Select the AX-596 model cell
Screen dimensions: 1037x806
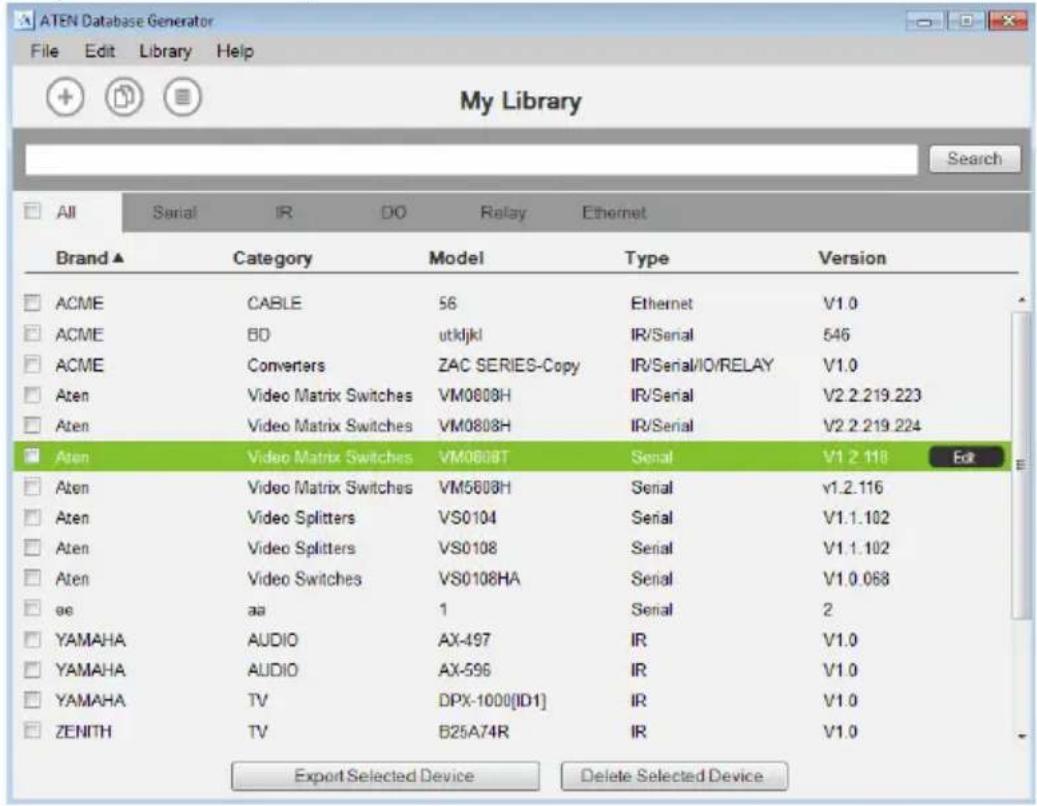(x=464, y=670)
